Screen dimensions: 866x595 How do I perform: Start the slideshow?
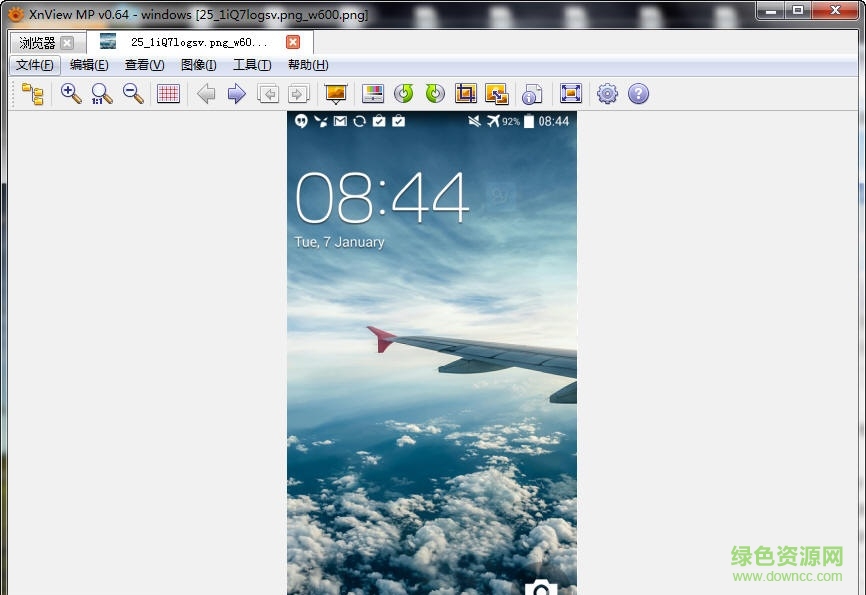click(334, 93)
